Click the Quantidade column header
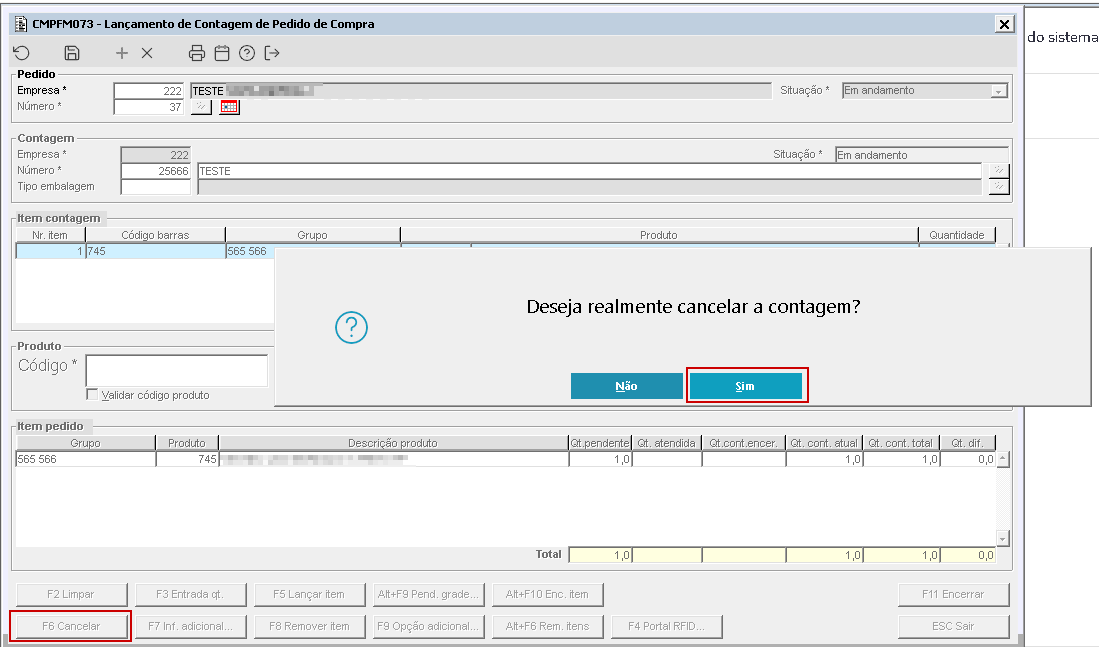 pyautogui.click(x=957, y=235)
